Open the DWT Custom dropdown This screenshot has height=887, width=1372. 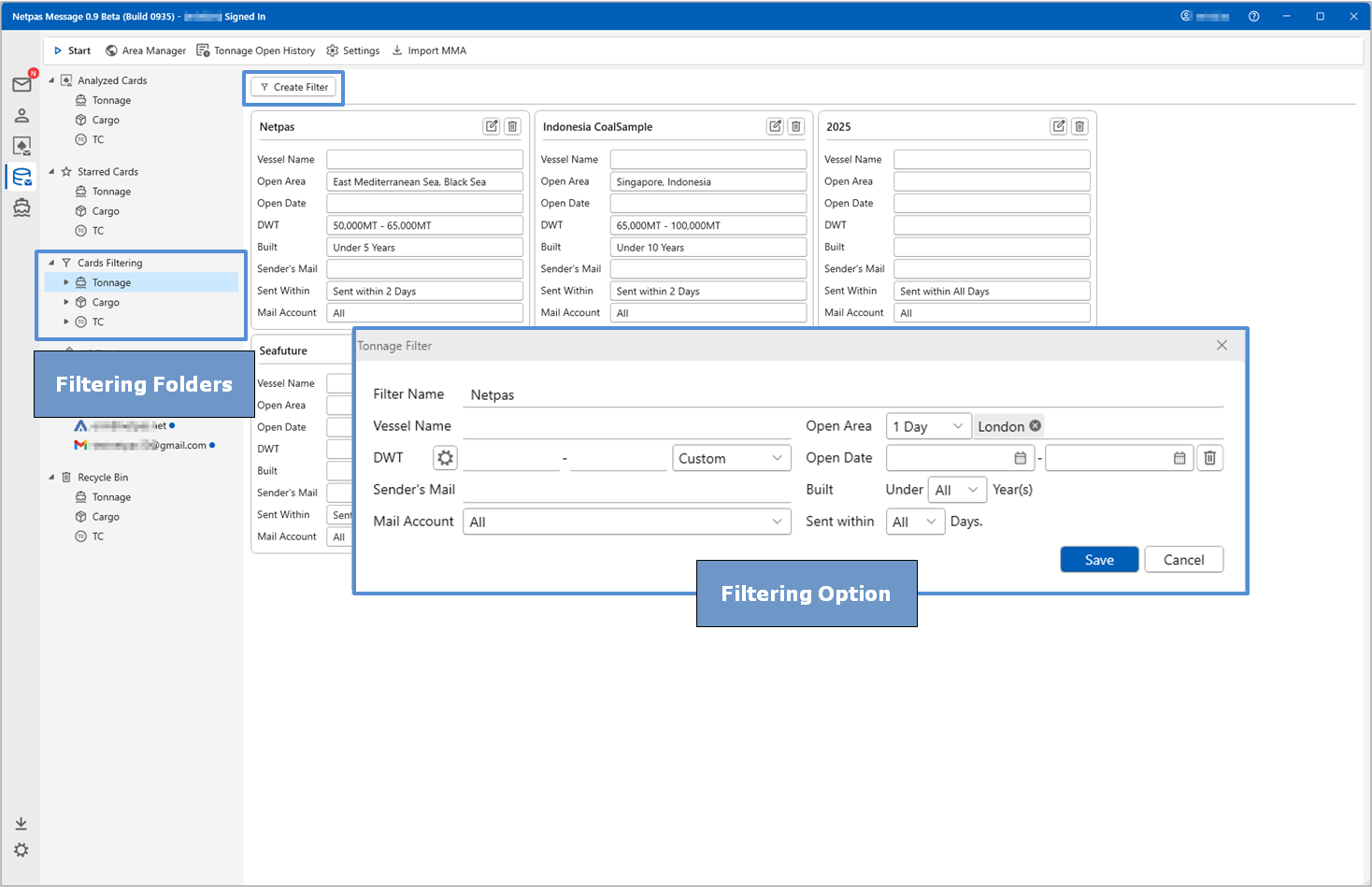(x=731, y=458)
